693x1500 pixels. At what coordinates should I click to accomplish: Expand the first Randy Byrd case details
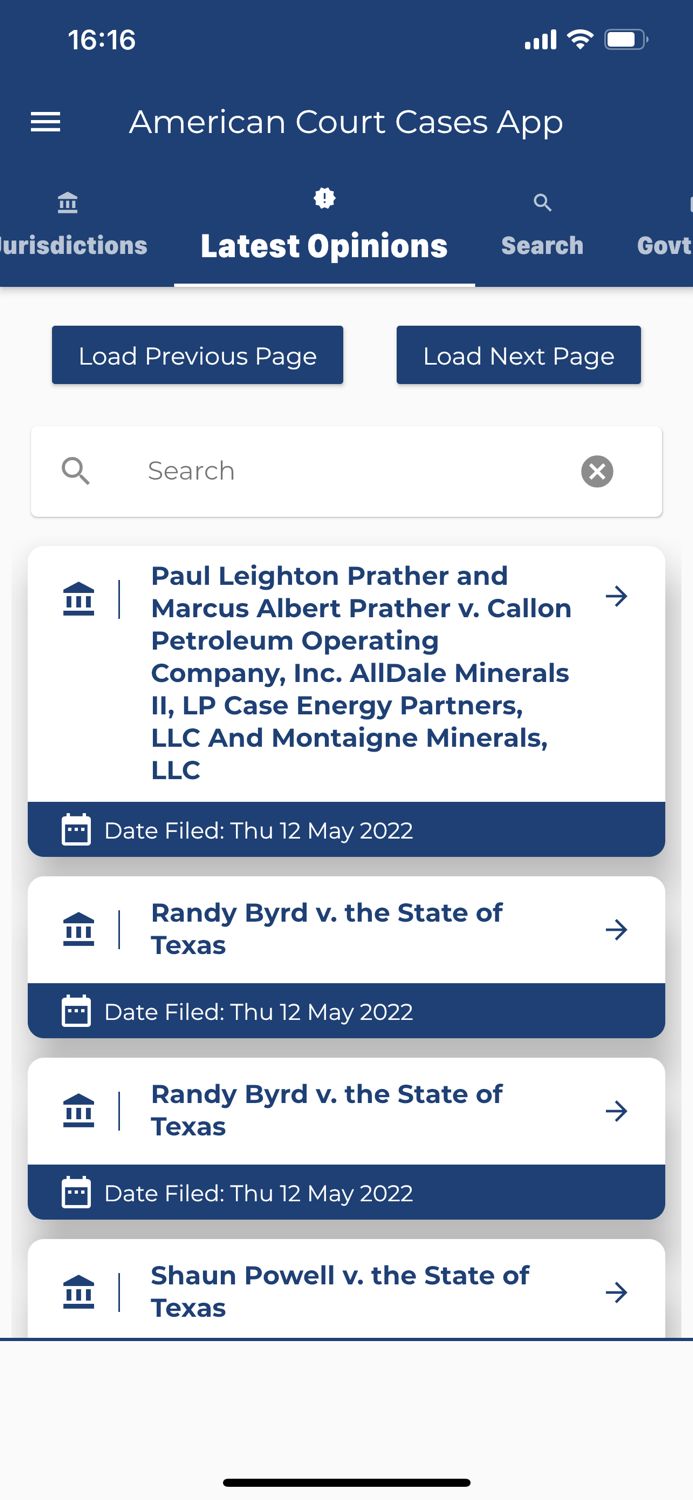click(617, 929)
